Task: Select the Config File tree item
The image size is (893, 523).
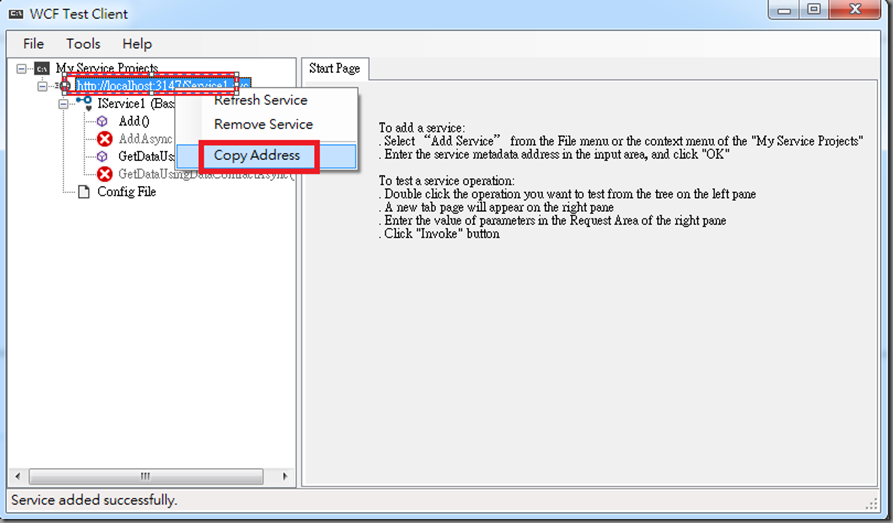Action: [x=126, y=191]
